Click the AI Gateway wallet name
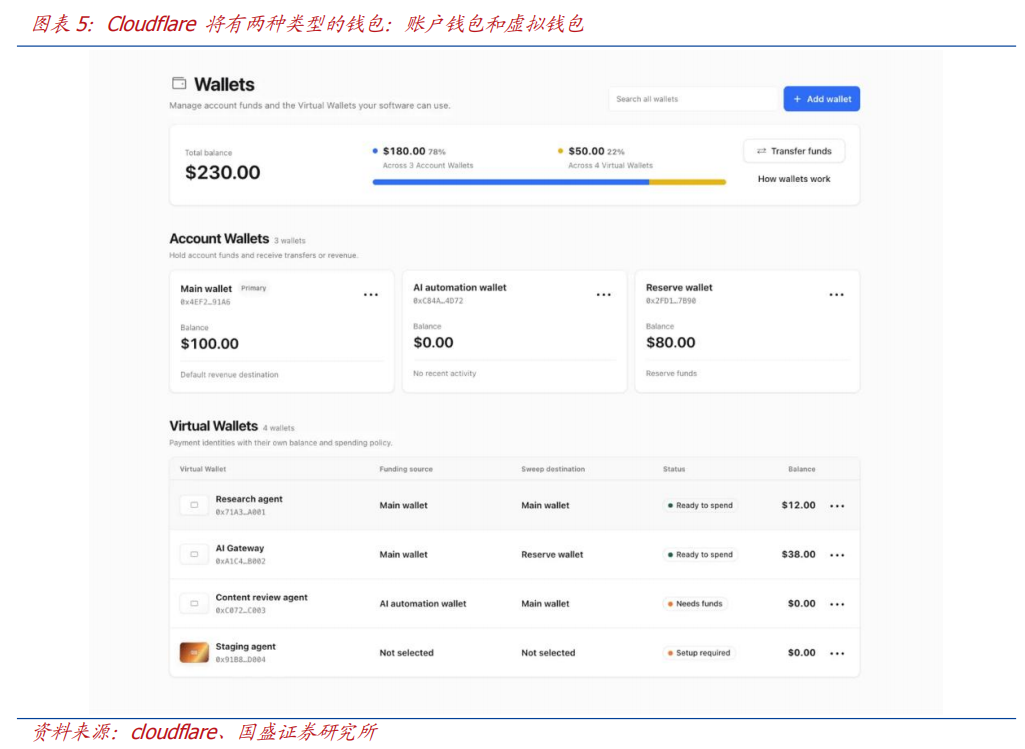Image resolution: width=1025 pixels, height=749 pixels. click(x=240, y=548)
